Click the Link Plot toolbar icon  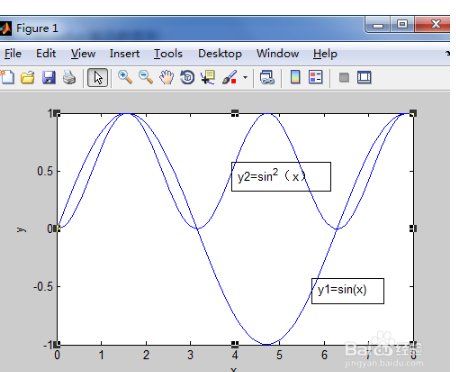point(267,77)
